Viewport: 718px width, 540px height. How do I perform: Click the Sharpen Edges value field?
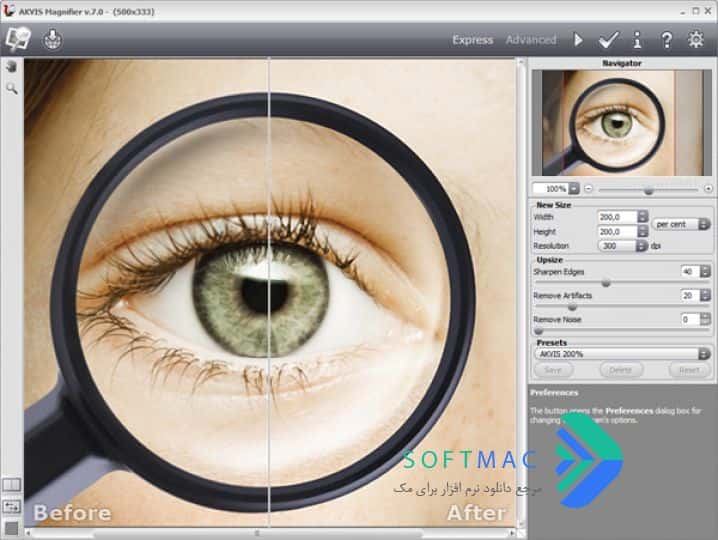click(x=690, y=272)
